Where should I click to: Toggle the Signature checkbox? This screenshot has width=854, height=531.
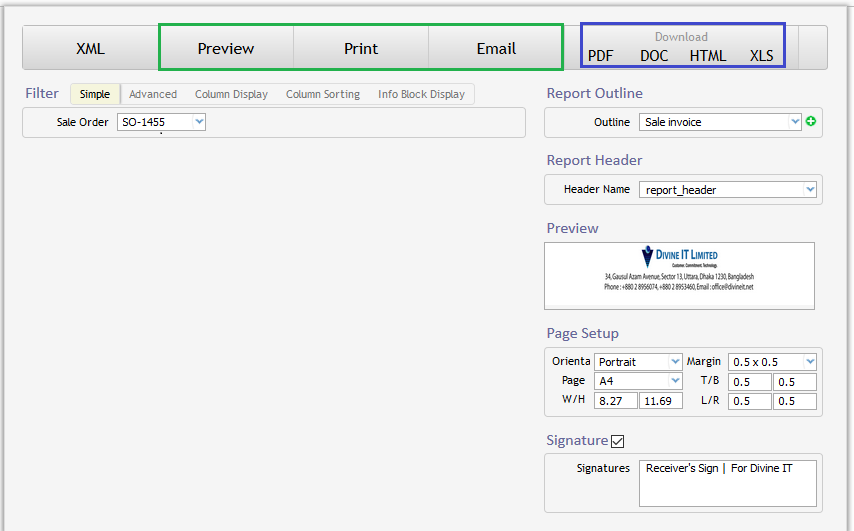coord(617,441)
